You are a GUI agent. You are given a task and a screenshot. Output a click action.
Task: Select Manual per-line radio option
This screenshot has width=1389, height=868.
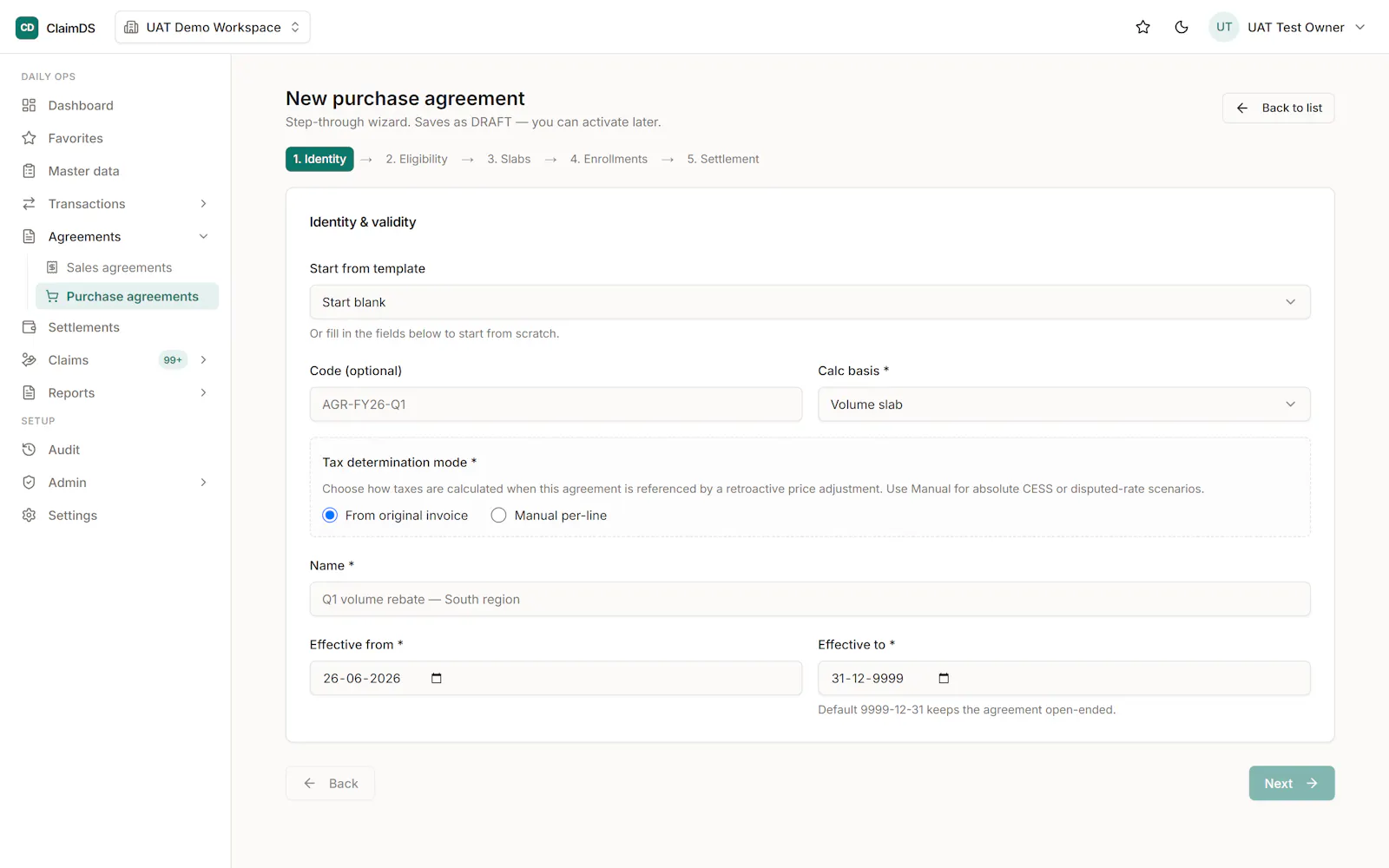498,516
